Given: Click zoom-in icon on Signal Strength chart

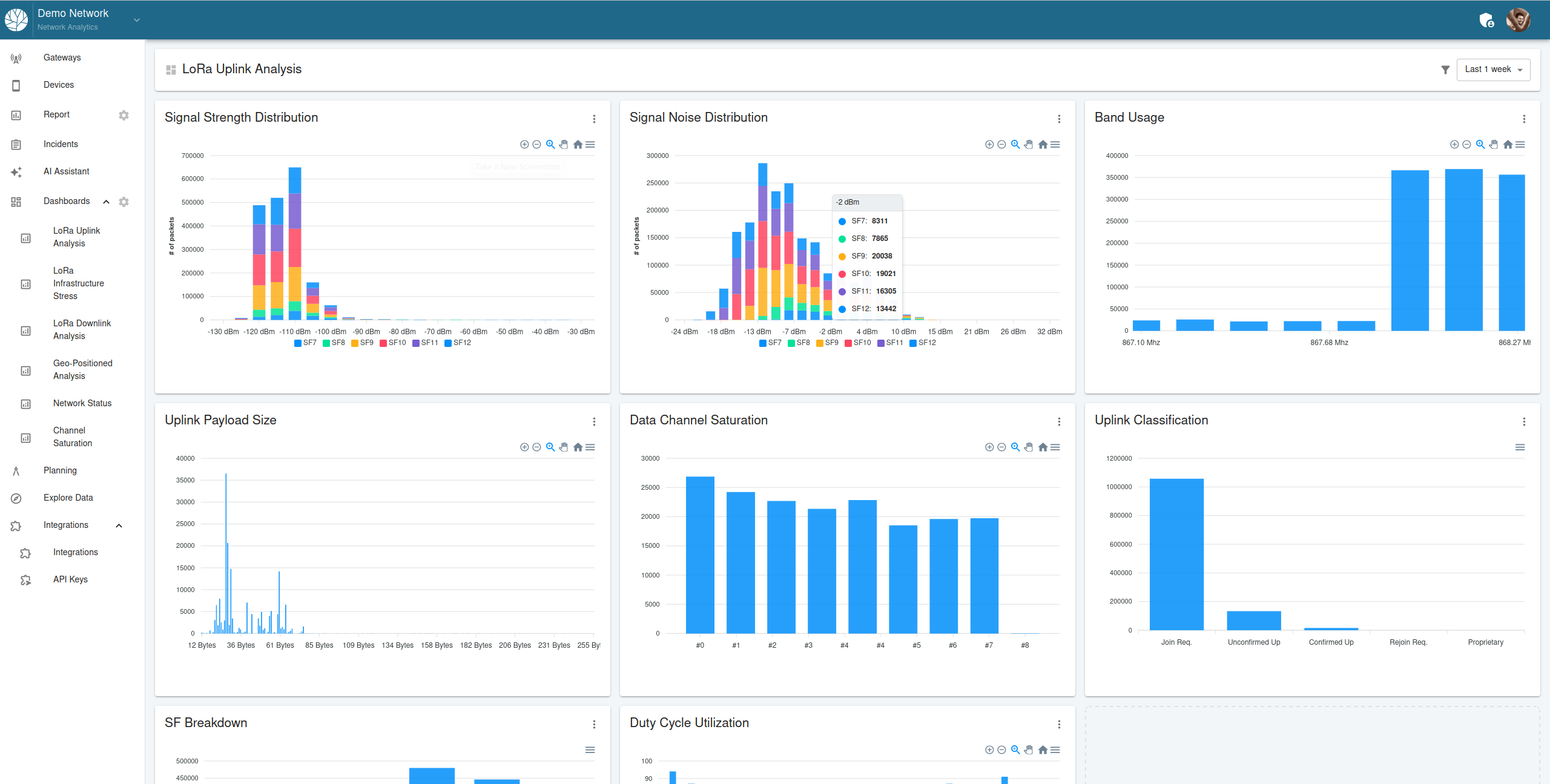Looking at the screenshot, I should (x=524, y=144).
